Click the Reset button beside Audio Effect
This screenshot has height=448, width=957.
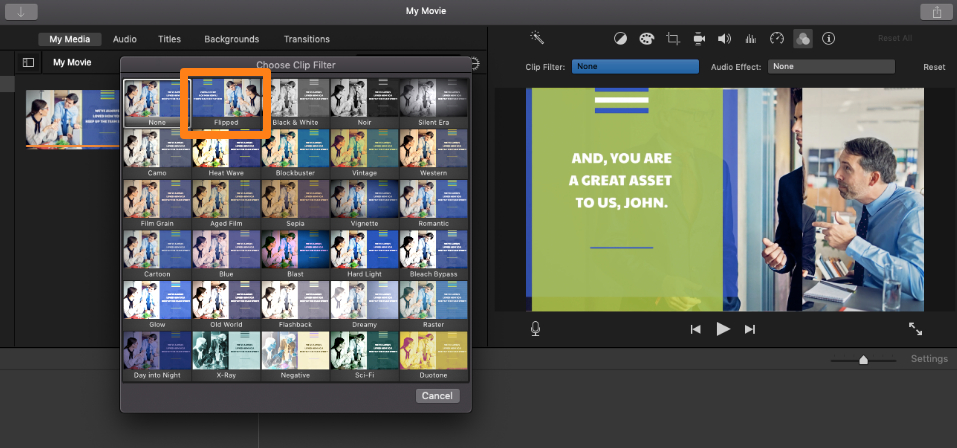coord(934,67)
